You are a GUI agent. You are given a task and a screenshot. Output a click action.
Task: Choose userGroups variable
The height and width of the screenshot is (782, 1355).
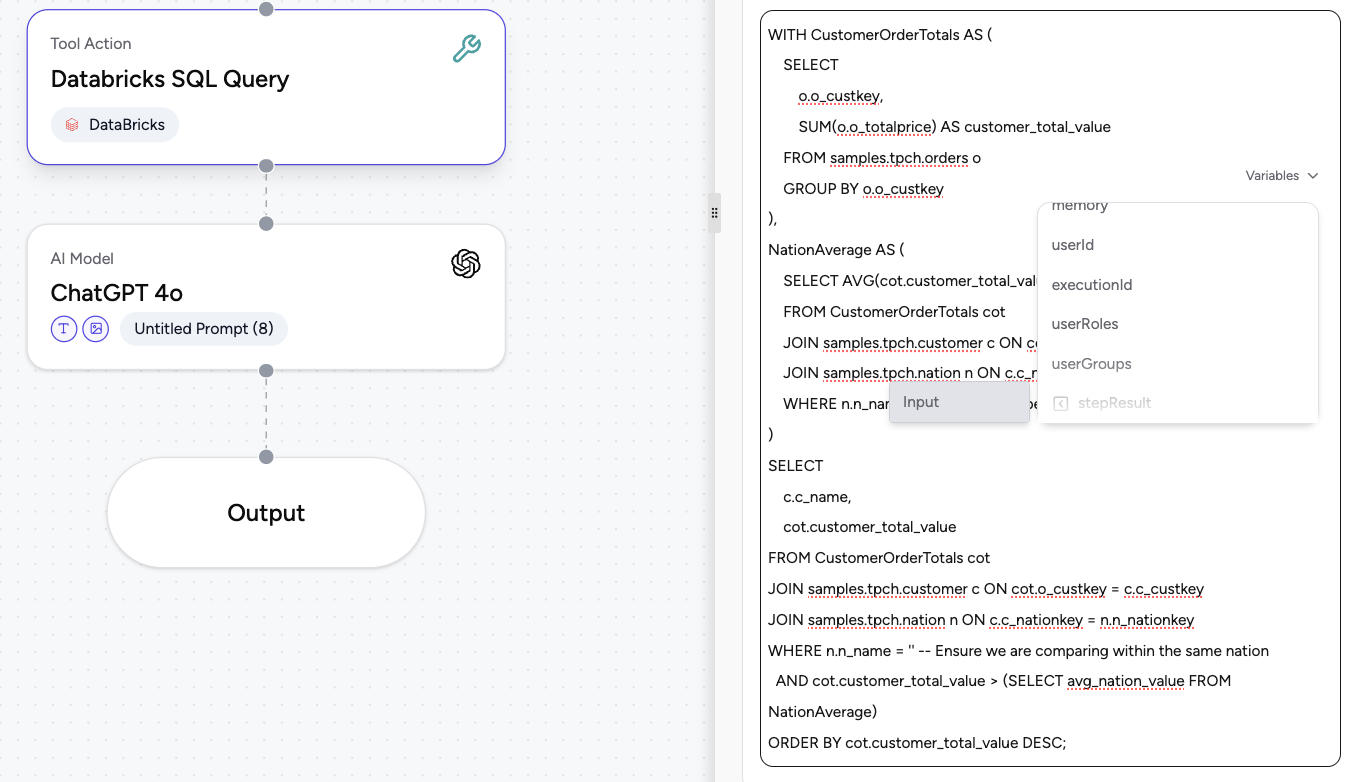[1178, 364]
